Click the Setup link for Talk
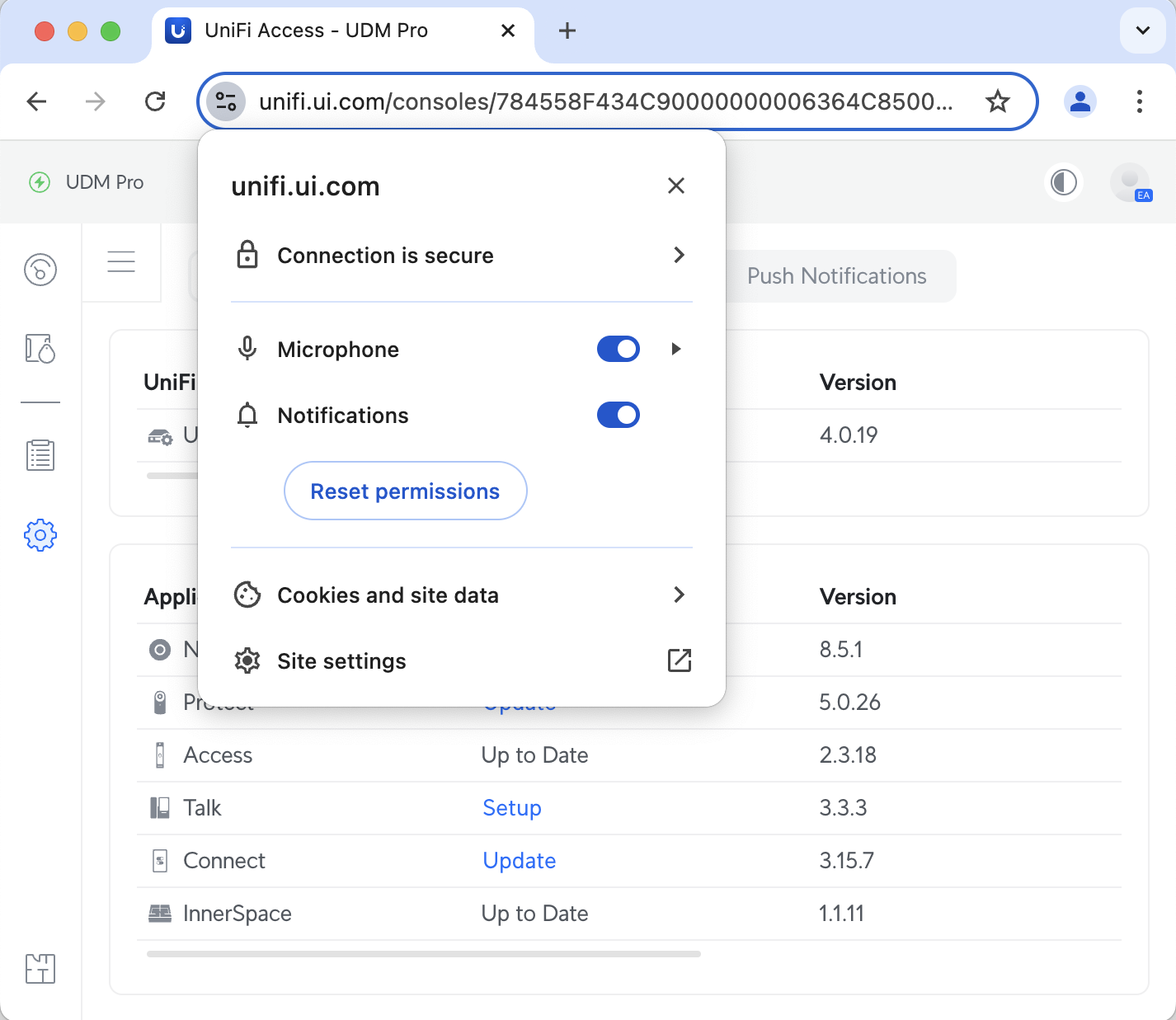 [x=512, y=808]
